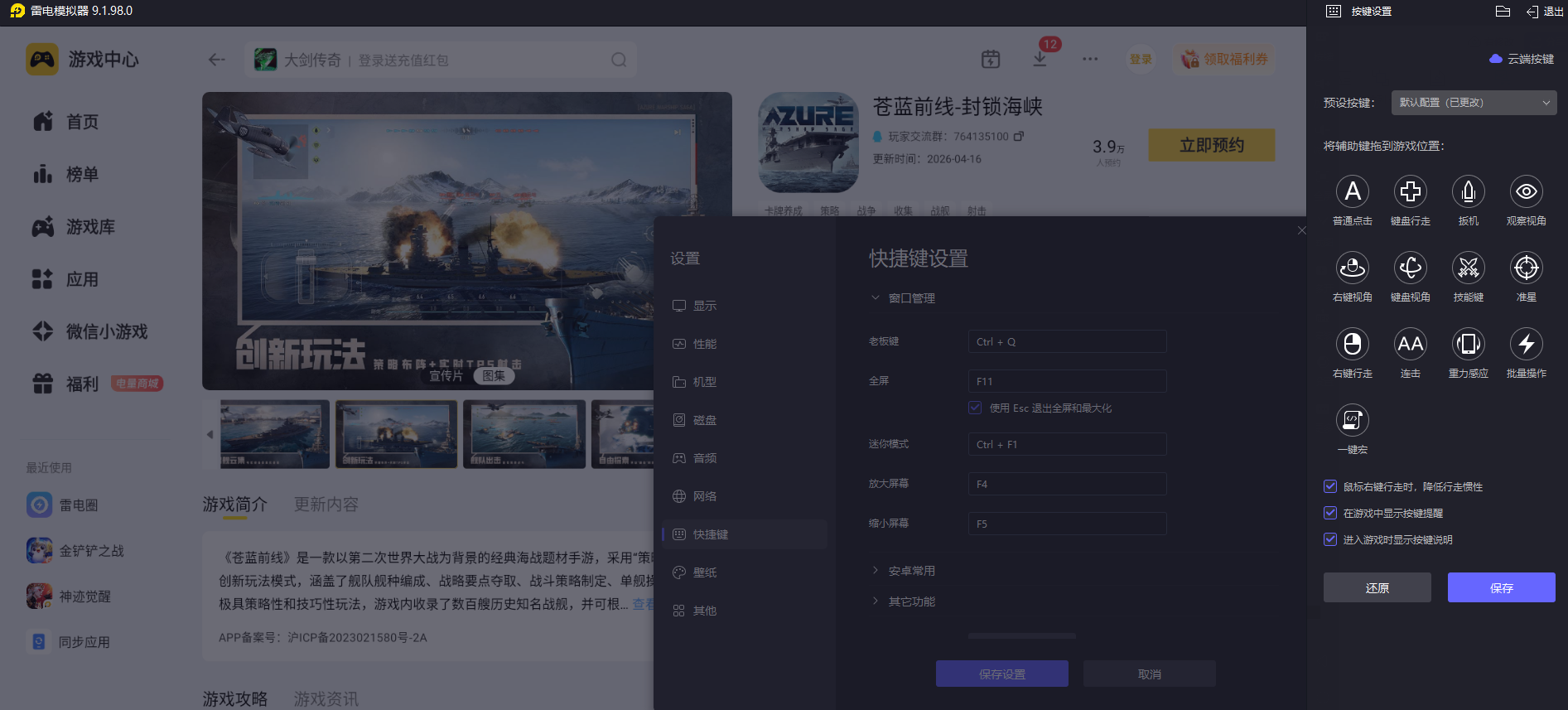Switch to the 网络 settings tab

coord(704,496)
